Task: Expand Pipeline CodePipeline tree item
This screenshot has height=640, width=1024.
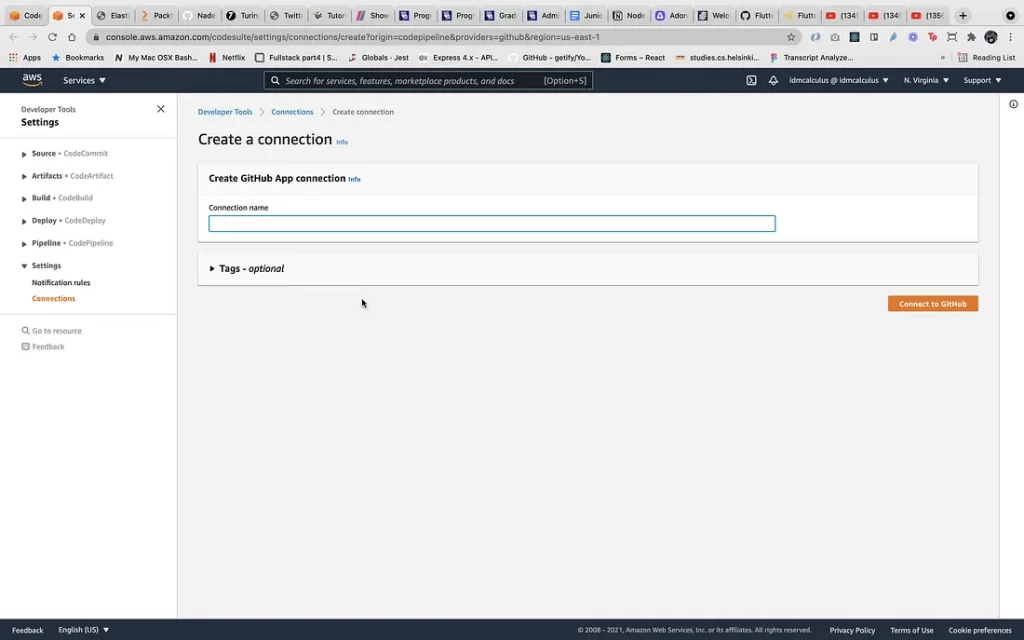Action: click(x=24, y=244)
